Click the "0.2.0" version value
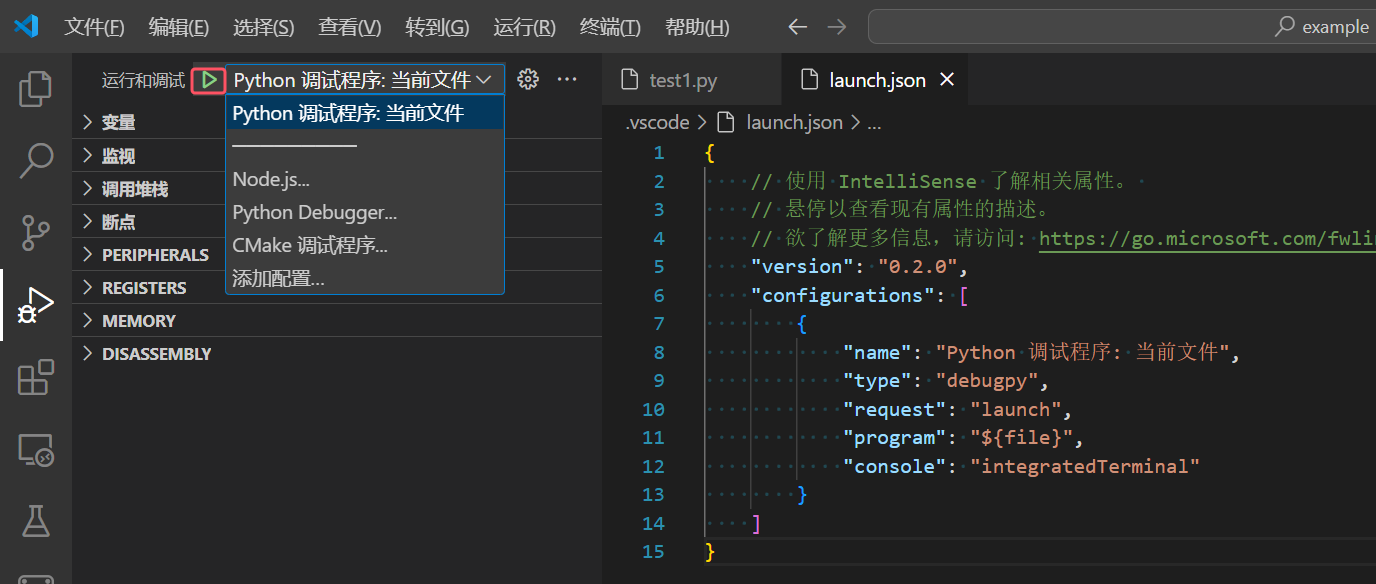The image size is (1376, 584). (x=918, y=267)
